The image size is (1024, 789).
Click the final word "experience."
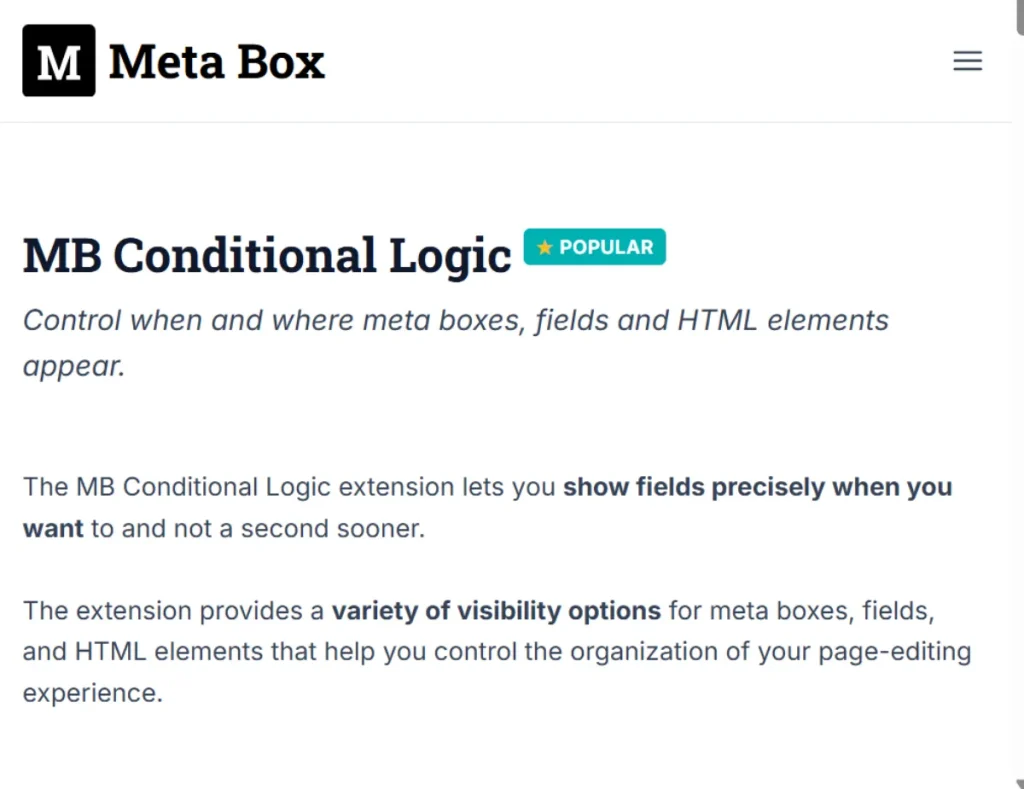(93, 693)
